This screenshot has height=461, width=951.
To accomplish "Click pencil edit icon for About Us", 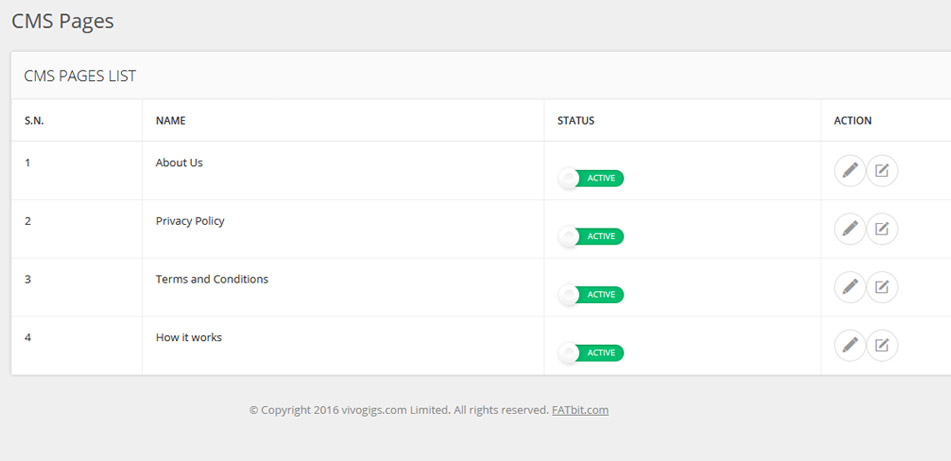I will [x=850, y=171].
